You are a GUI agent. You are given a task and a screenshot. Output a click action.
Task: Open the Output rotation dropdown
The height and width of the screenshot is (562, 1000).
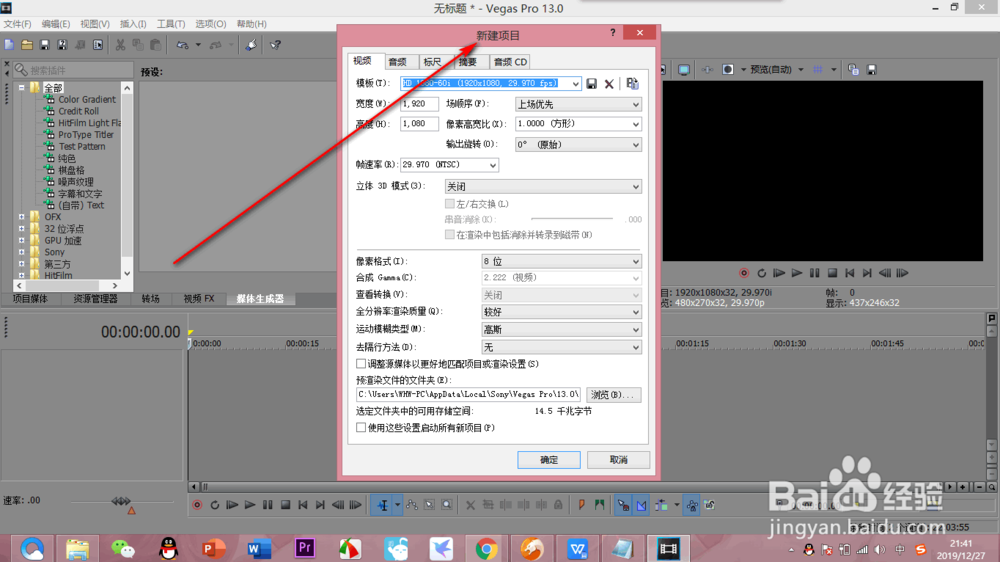(x=578, y=144)
